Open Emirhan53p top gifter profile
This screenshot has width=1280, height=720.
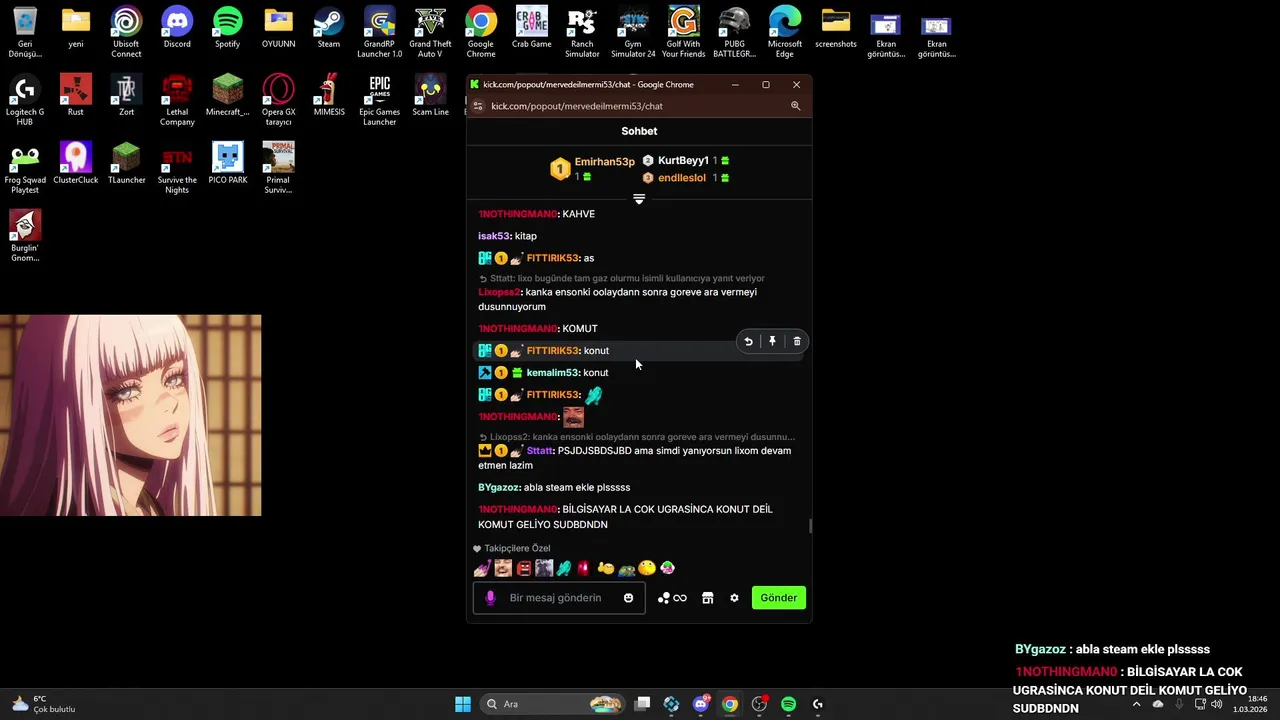(x=604, y=162)
